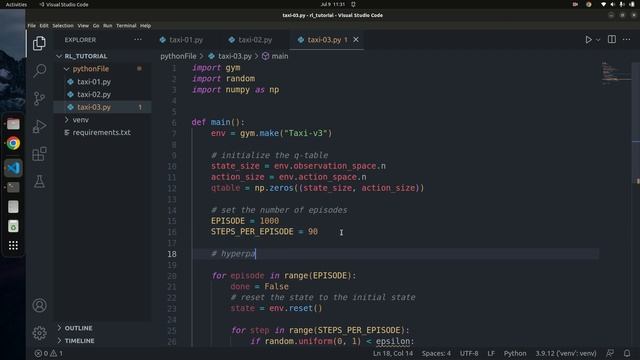This screenshot has width=640, height=360.
Task: Open the Terminal menu
Action: coord(126,25)
